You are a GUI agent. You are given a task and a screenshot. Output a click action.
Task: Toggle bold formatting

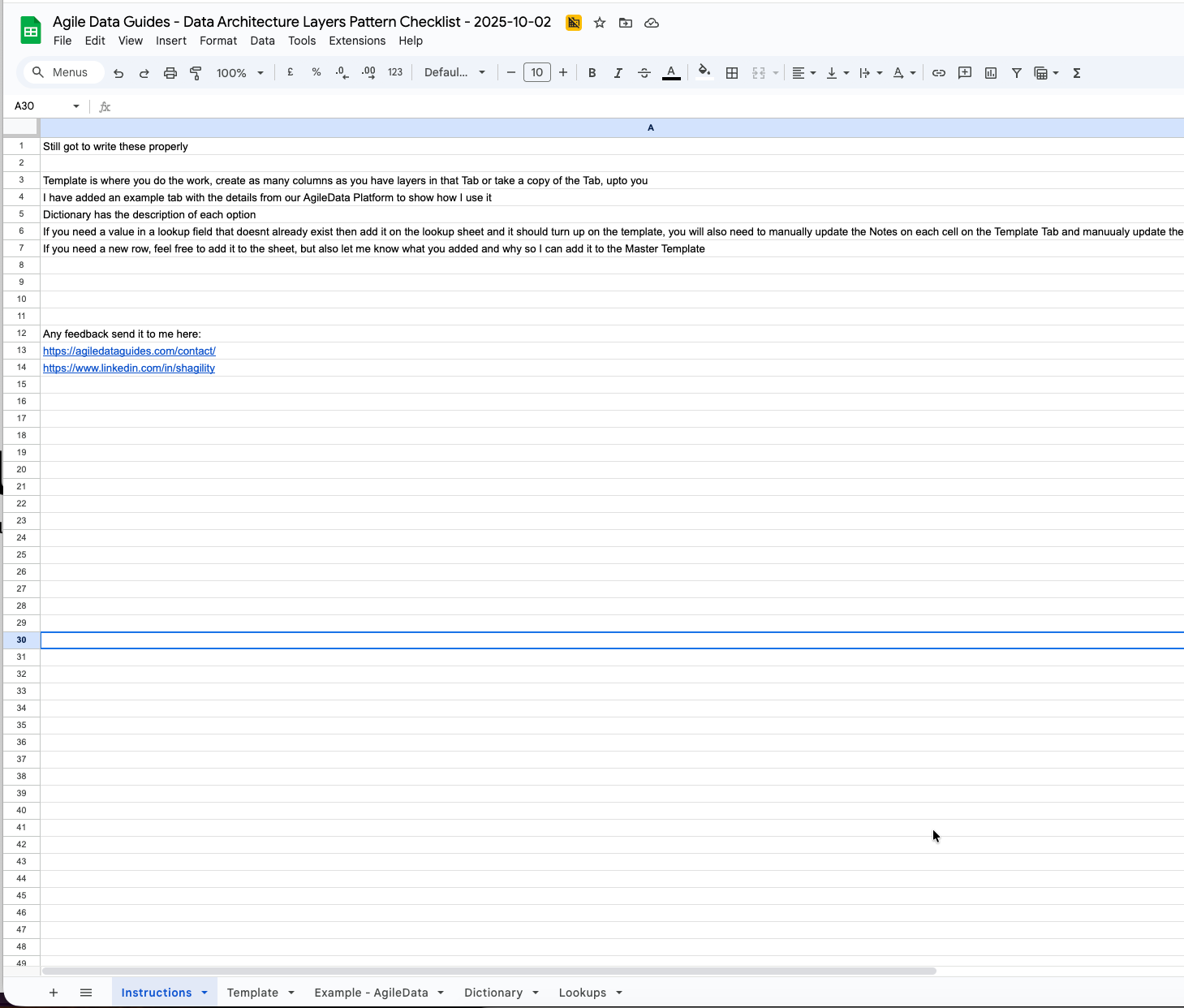[592, 73]
